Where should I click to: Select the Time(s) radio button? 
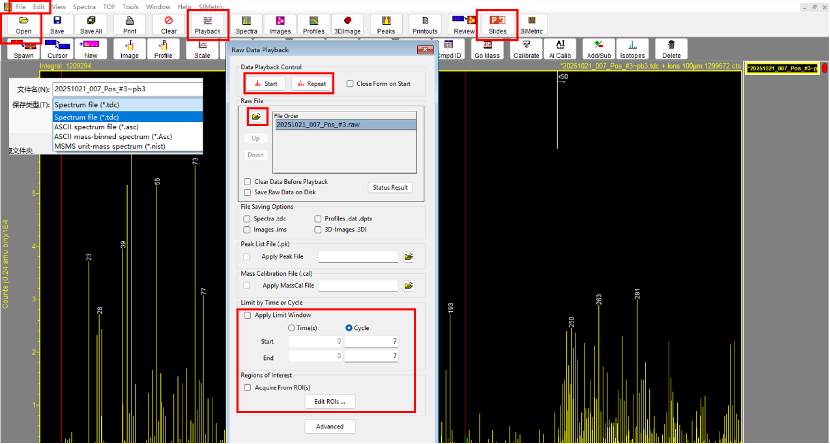(291, 327)
